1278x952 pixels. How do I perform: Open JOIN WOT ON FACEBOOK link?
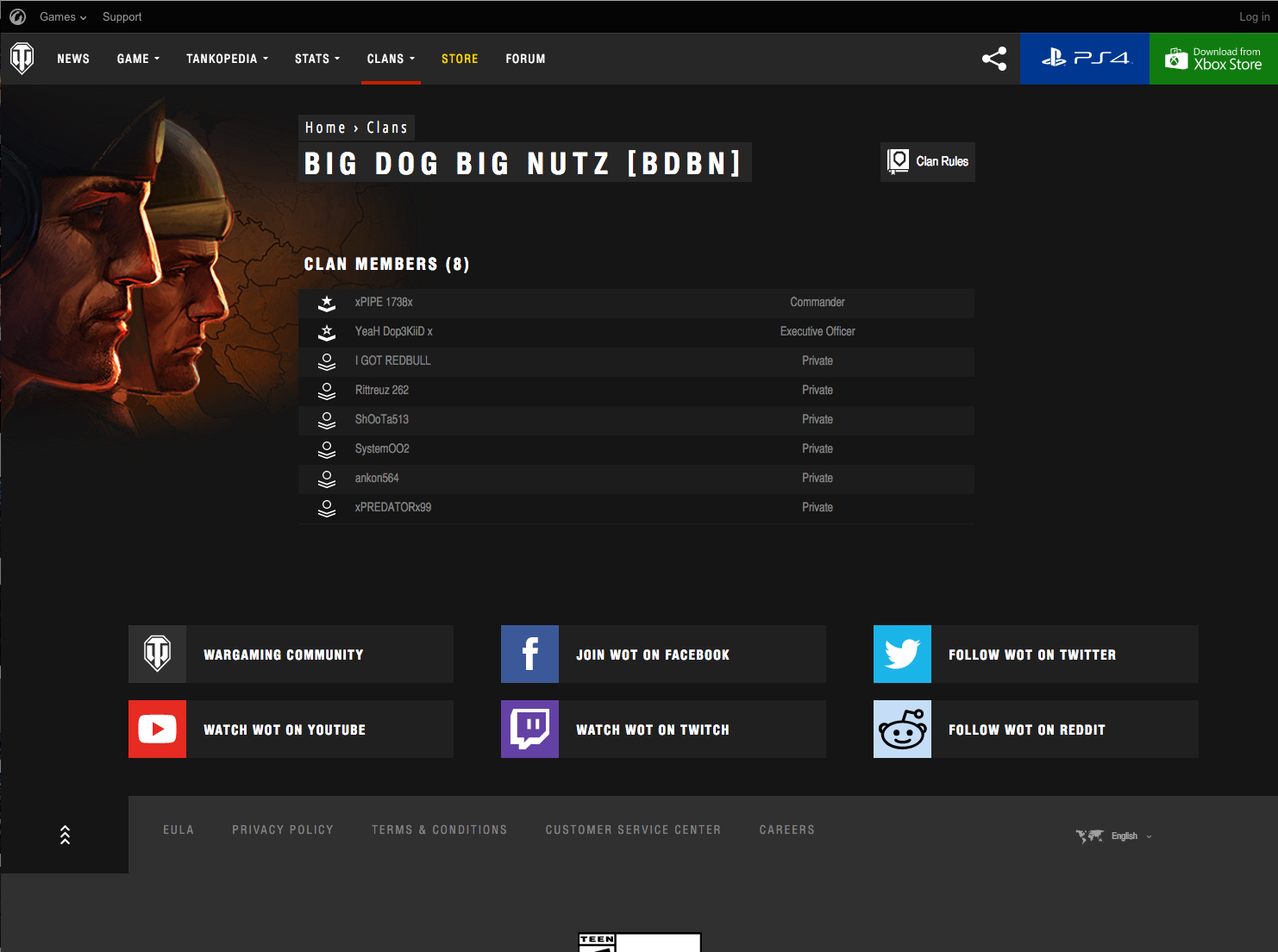click(x=653, y=654)
